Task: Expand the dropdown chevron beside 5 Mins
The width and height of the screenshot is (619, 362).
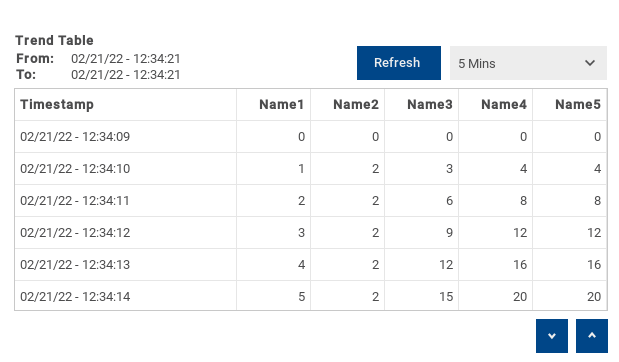Action: point(590,63)
